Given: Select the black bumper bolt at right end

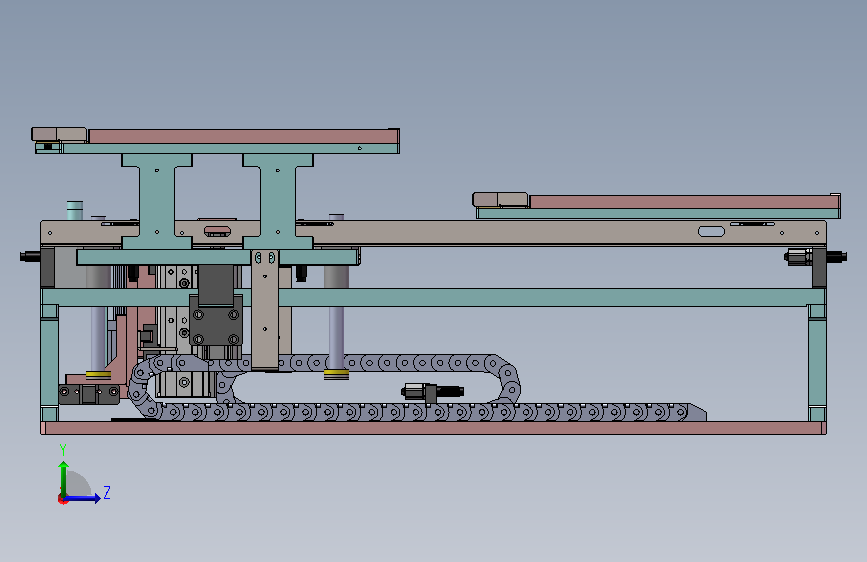Looking at the screenshot, I should click(837, 256).
